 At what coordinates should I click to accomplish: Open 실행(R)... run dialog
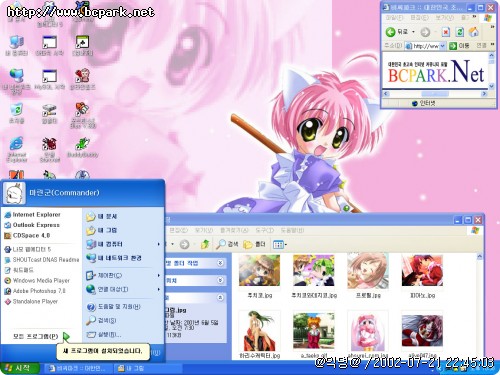[x=104, y=334]
